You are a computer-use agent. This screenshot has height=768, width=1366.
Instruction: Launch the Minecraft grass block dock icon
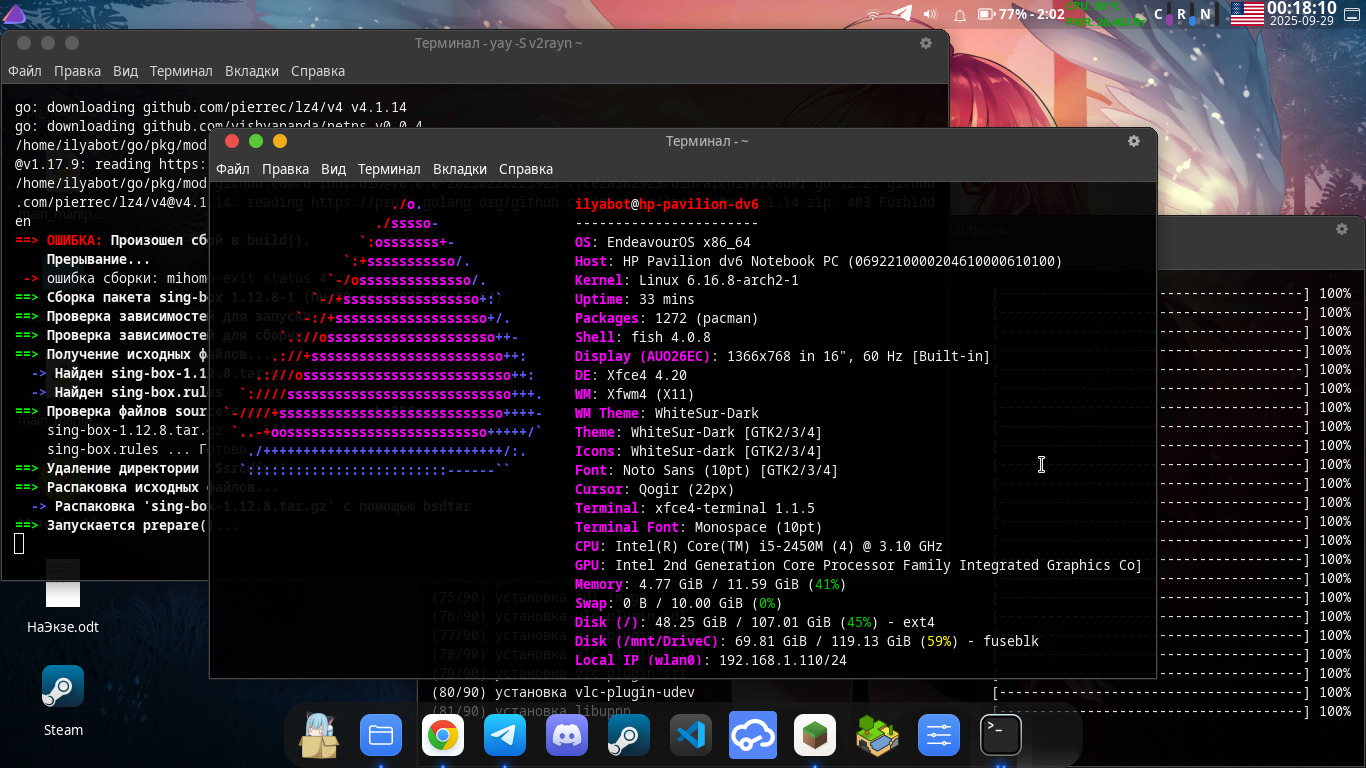(x=815, y=737)
